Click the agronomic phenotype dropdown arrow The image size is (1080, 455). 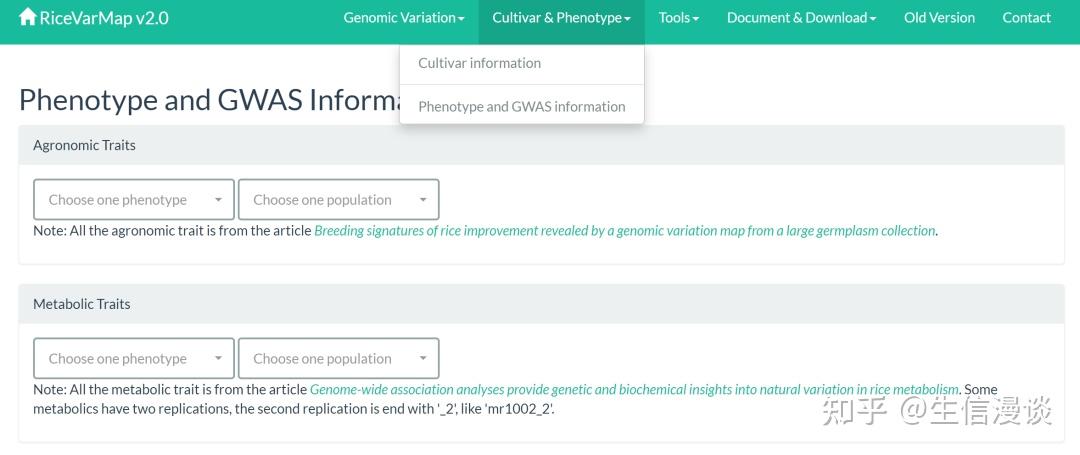[218, 200]
